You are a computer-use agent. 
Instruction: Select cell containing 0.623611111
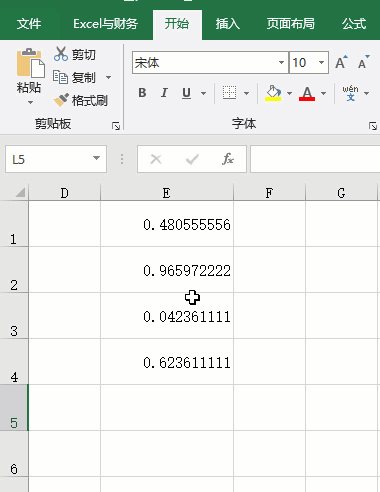pos(167,362)
